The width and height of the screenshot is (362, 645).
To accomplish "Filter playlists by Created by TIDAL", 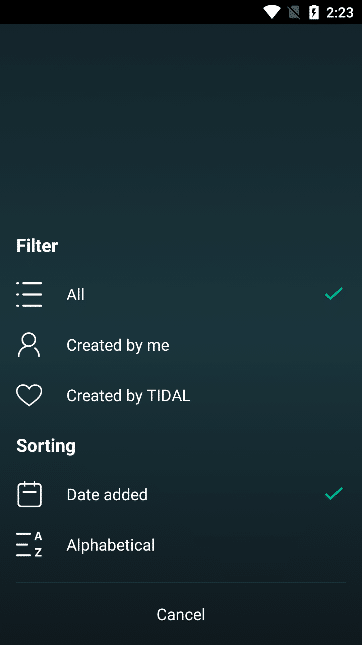I will tap(181, 395).
